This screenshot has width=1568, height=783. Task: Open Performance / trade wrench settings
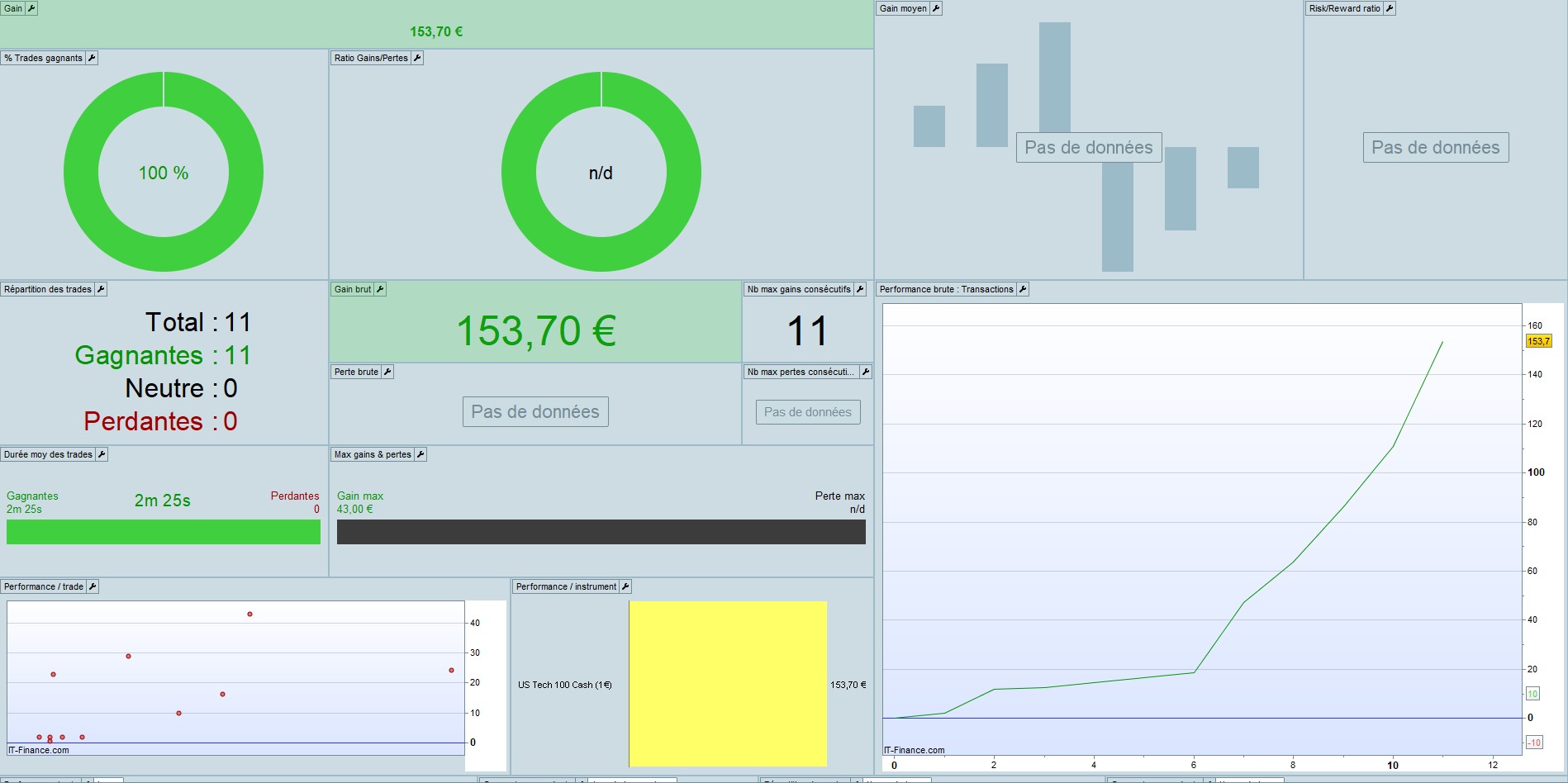pyautogui.click(x=93, y=586)
